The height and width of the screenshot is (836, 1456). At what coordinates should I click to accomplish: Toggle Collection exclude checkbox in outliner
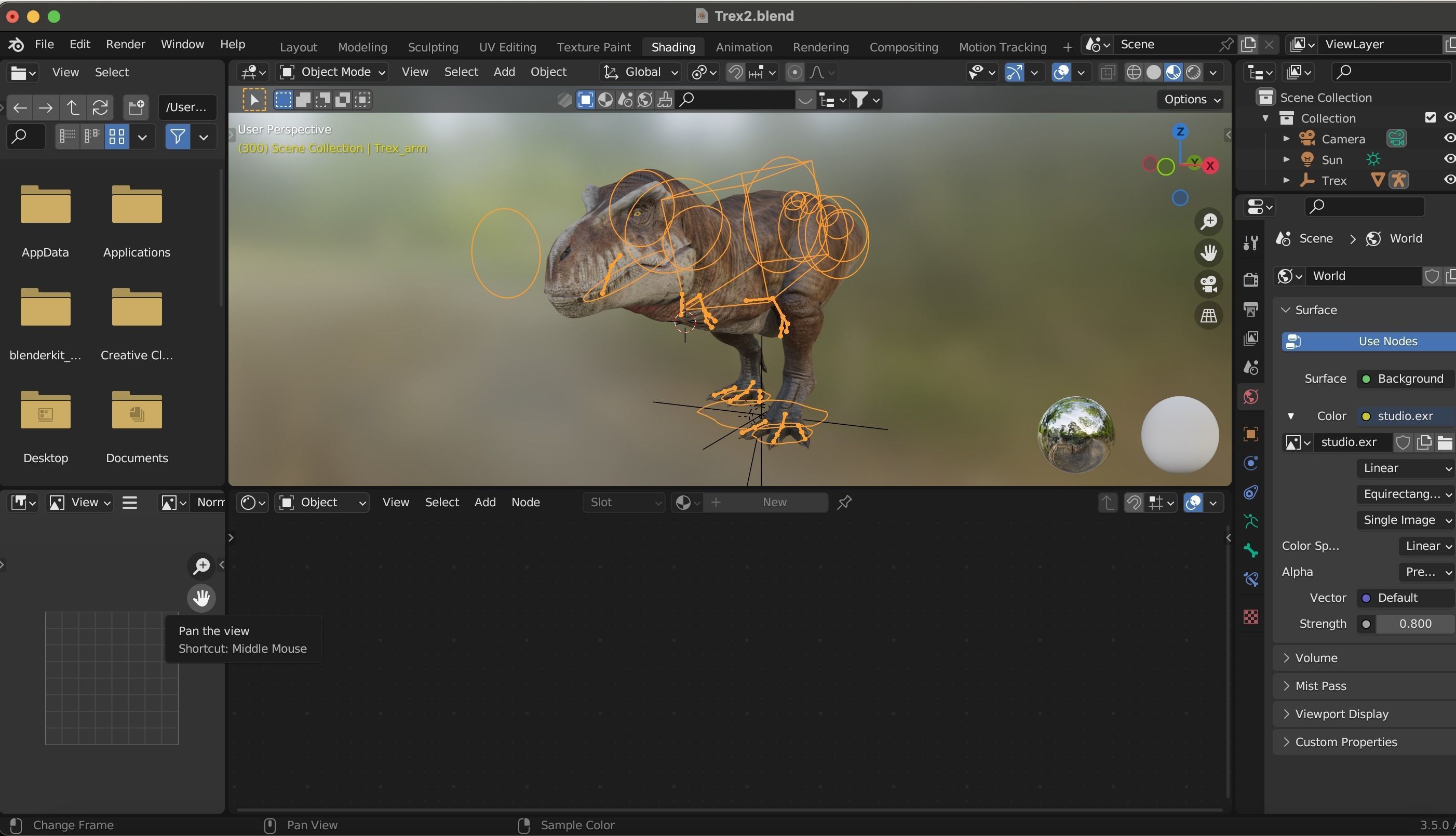tap(1430, 118)
